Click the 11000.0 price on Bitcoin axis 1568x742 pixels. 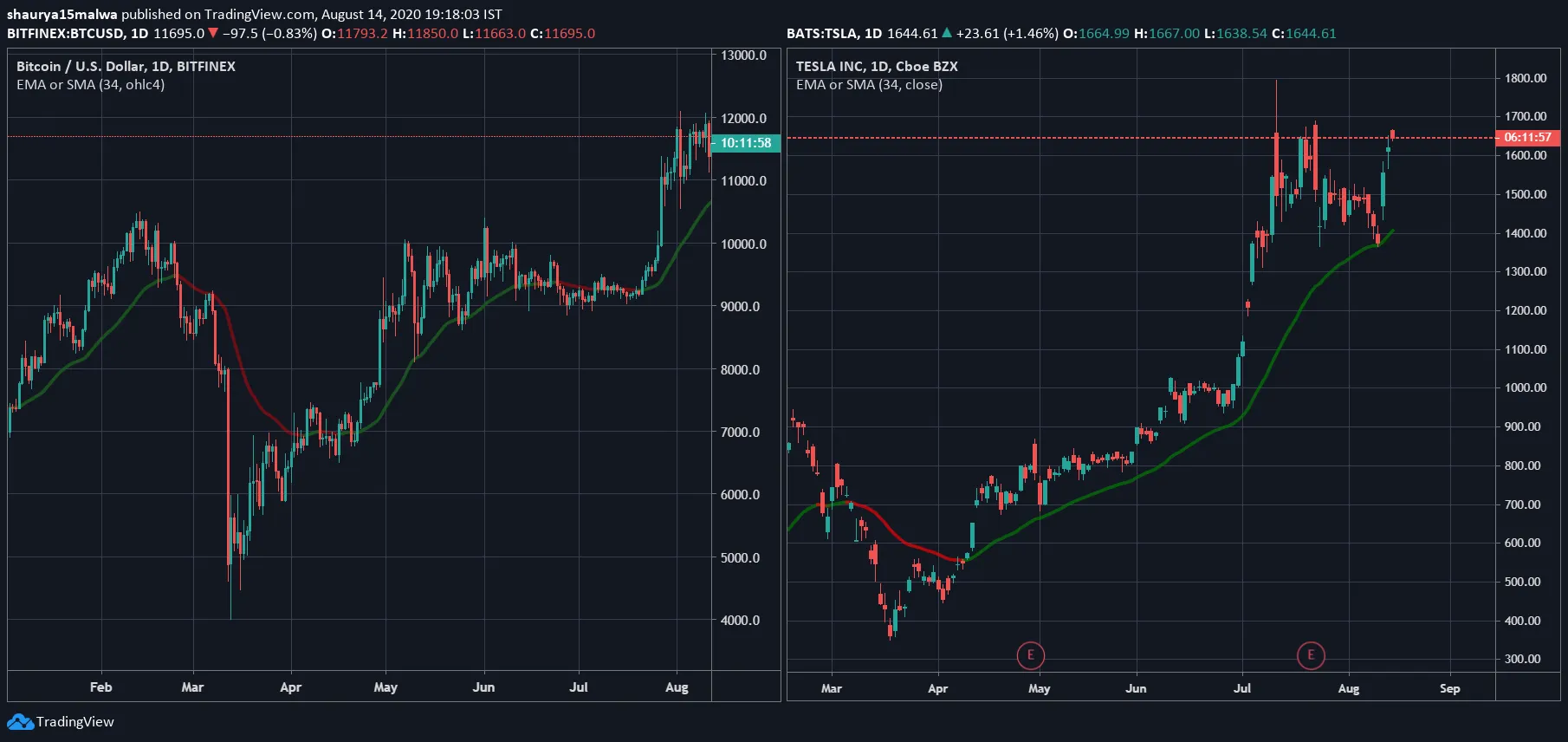744,180
